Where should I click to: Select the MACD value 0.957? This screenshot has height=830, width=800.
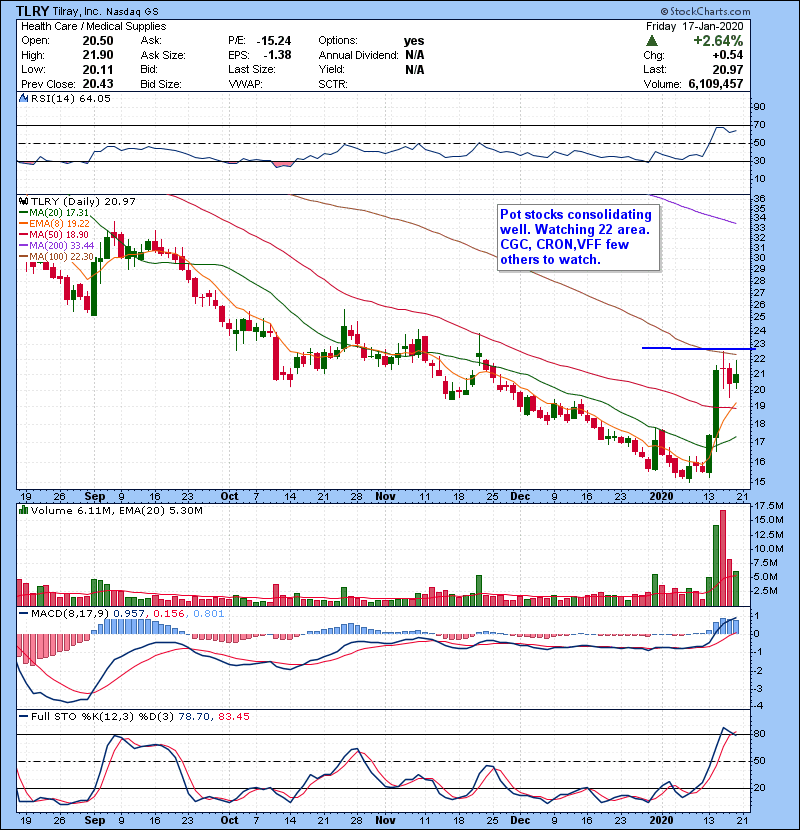(x=129, y=614)
